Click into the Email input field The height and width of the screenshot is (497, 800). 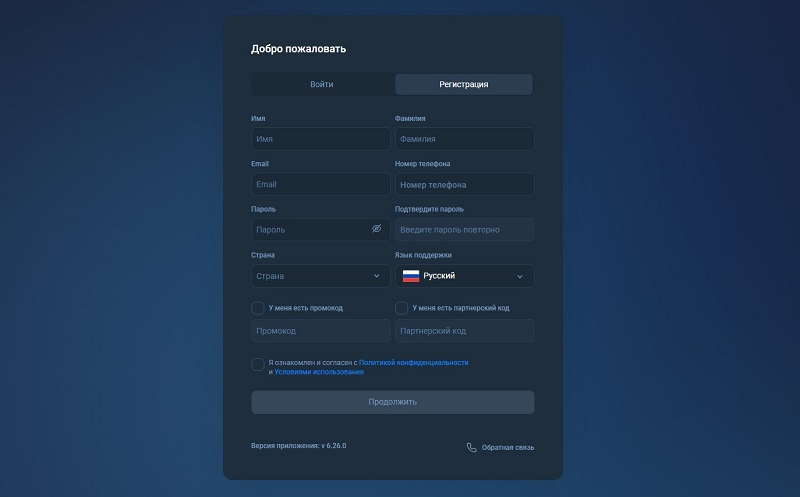(321, 184)
